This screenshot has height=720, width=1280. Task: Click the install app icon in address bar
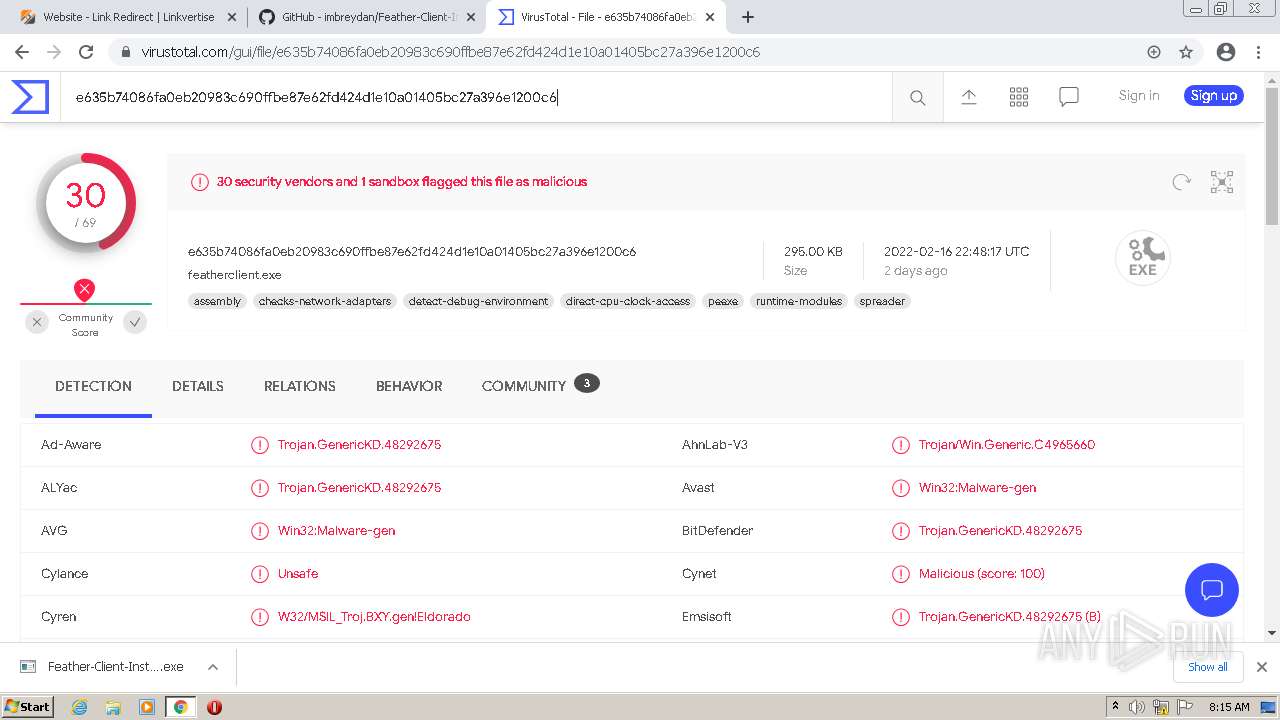click(1154, 52)
